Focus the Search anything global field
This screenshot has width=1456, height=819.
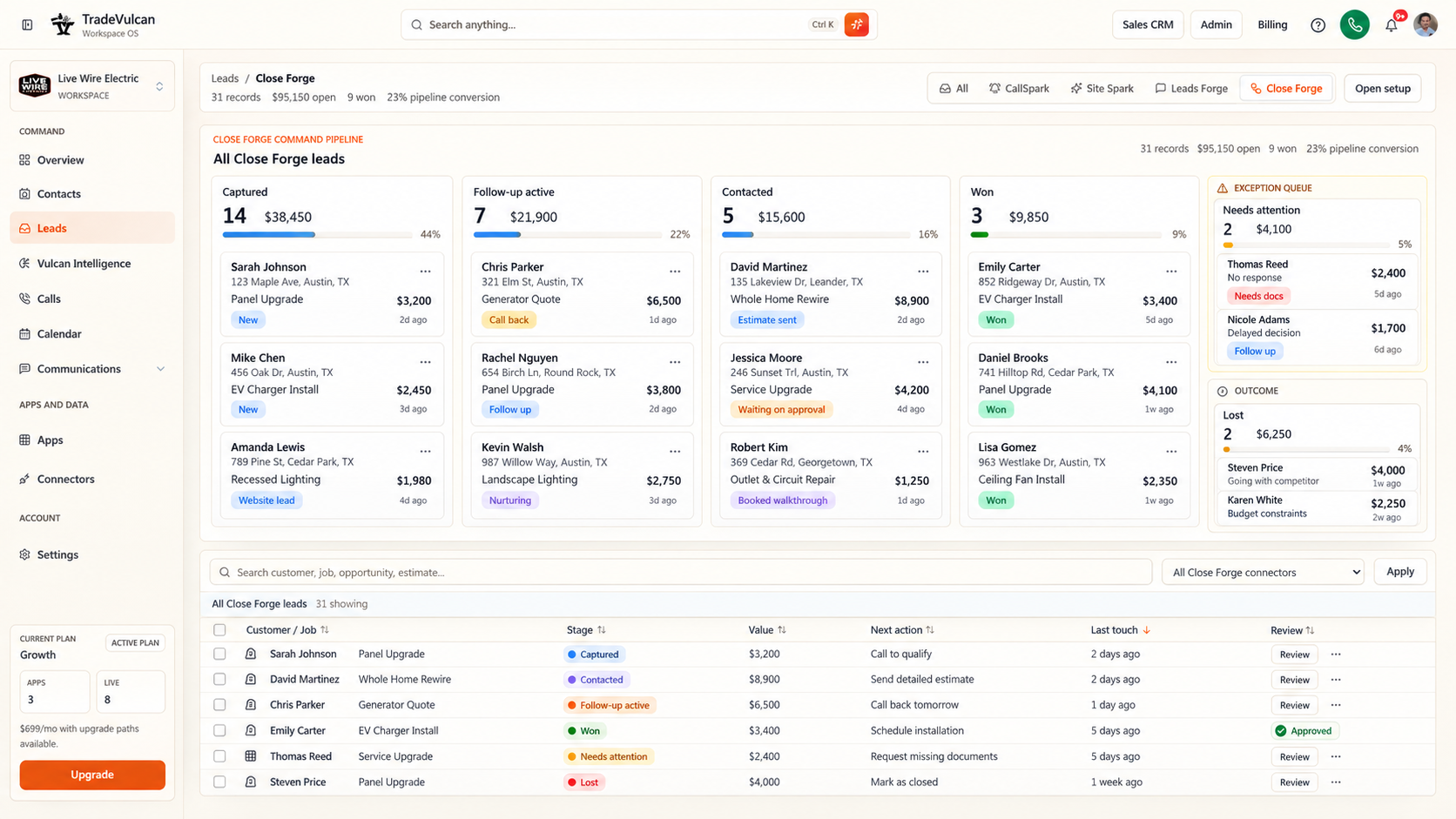coord(639,24)
